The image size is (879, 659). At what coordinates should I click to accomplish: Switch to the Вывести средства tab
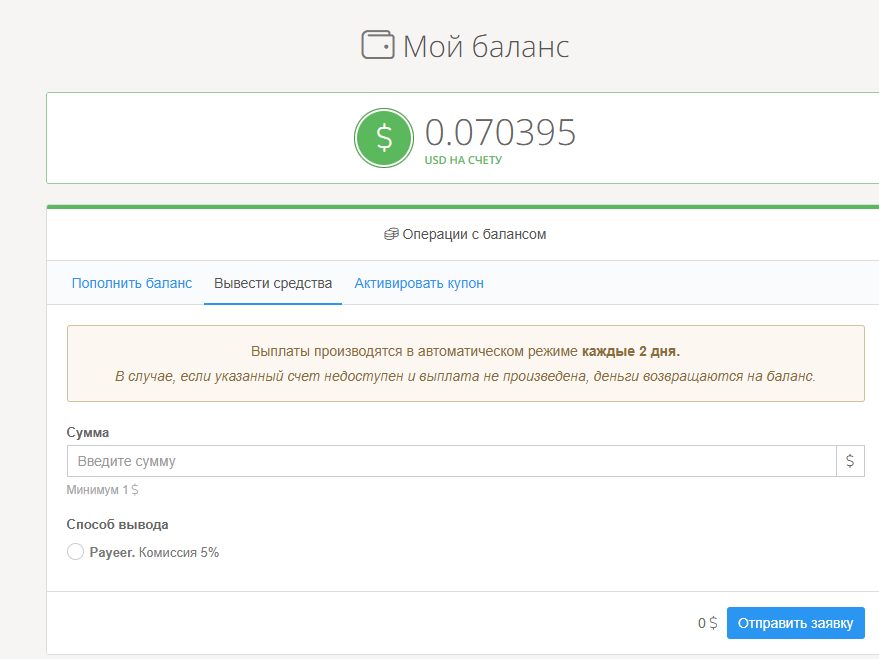point(273,283)
